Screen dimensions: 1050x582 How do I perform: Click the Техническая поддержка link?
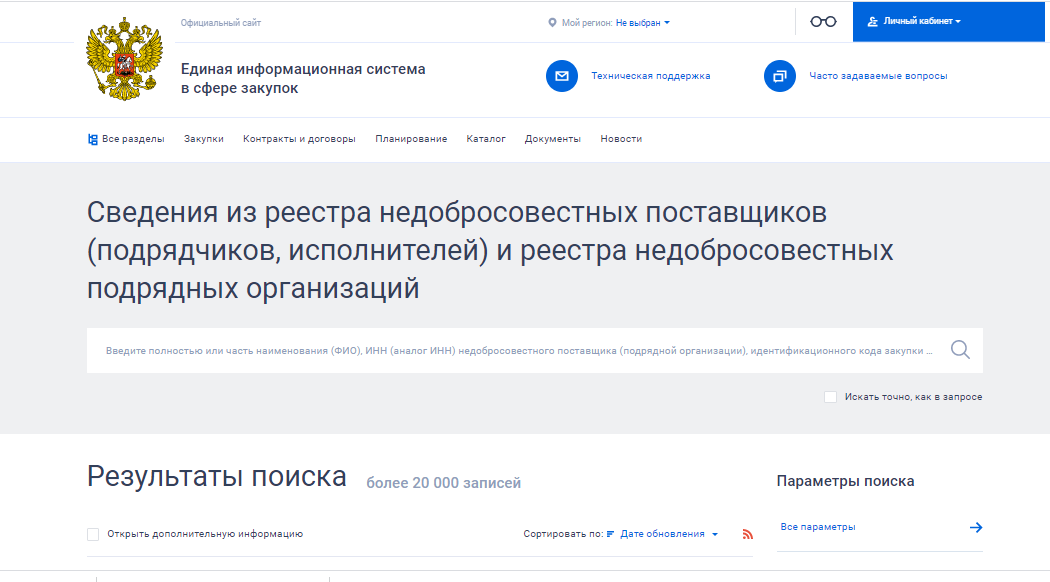click(x=651, y=74)
